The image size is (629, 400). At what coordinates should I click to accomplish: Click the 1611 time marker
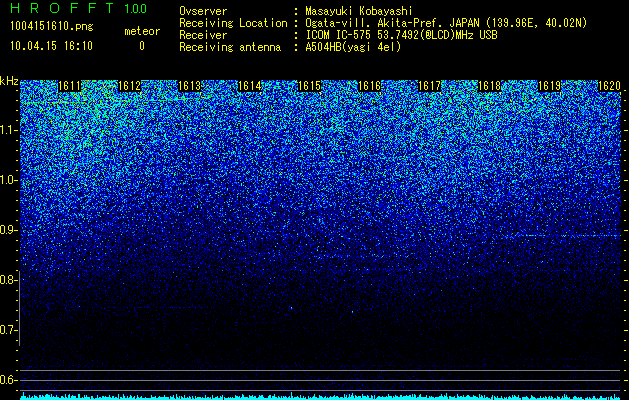pos(69,86)
